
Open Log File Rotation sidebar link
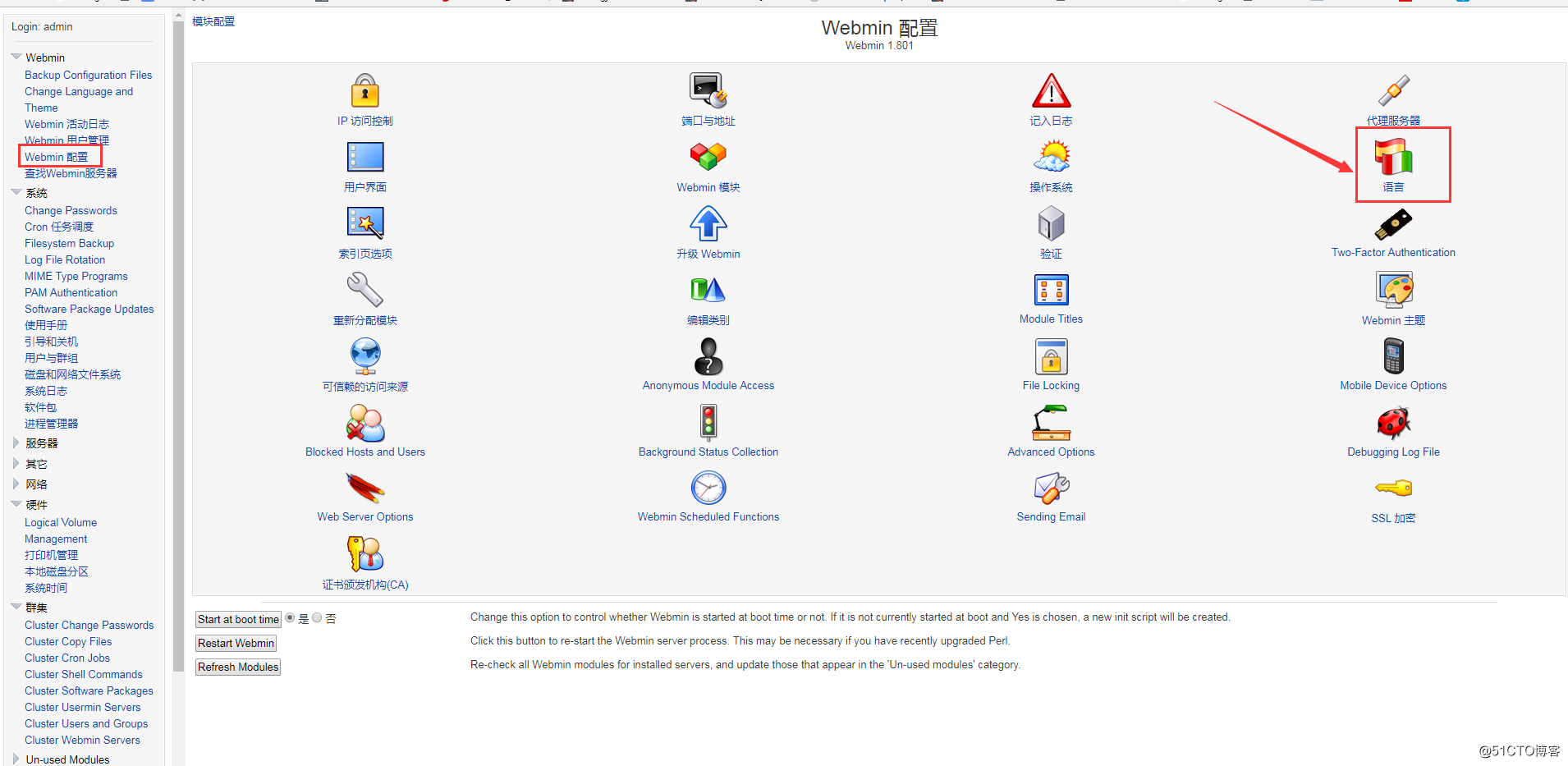coord(65,259)
